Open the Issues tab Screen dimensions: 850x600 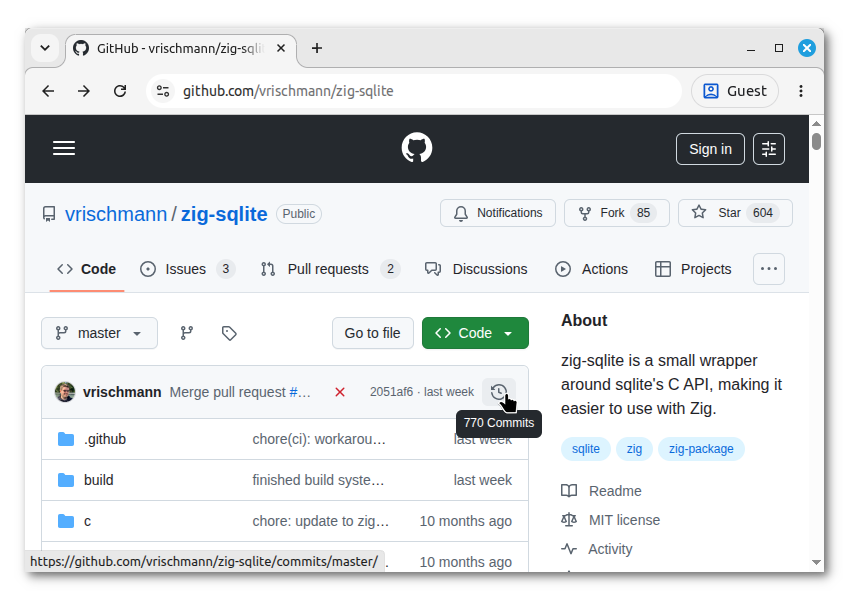point(187,269)
